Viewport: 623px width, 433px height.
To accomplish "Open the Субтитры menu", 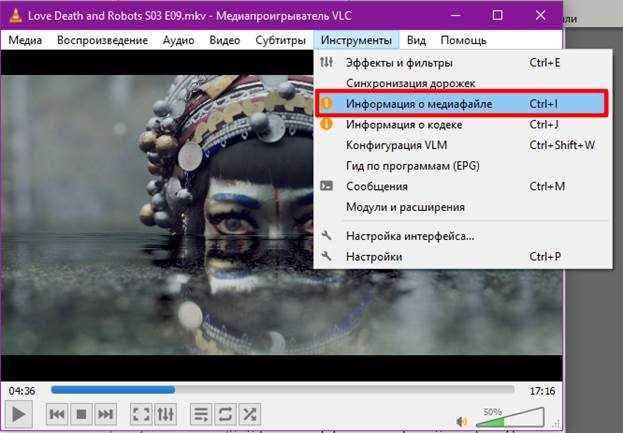I will click(x=281, y=40).
